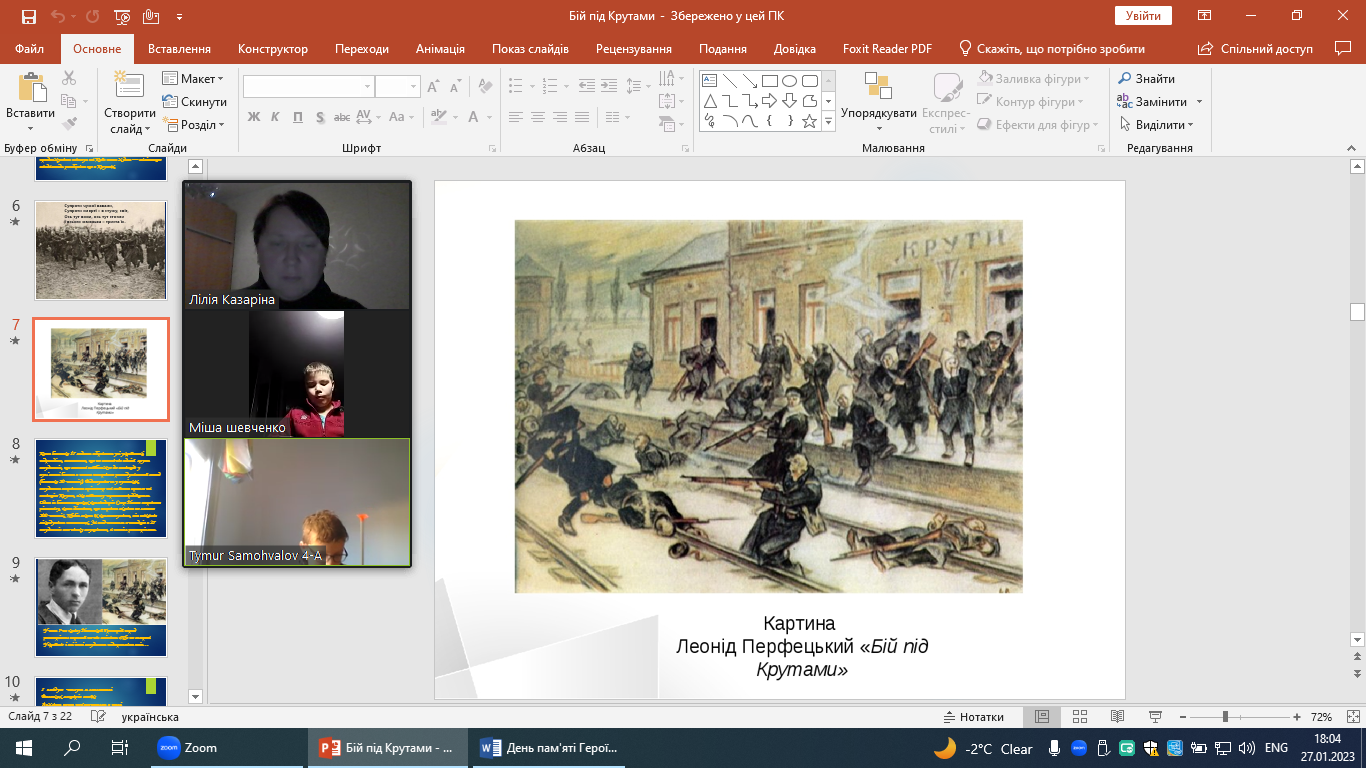The width and height of the screenshot is (1366, 768).
Task: Open the font name combo box
Action: tap(309, 87)
